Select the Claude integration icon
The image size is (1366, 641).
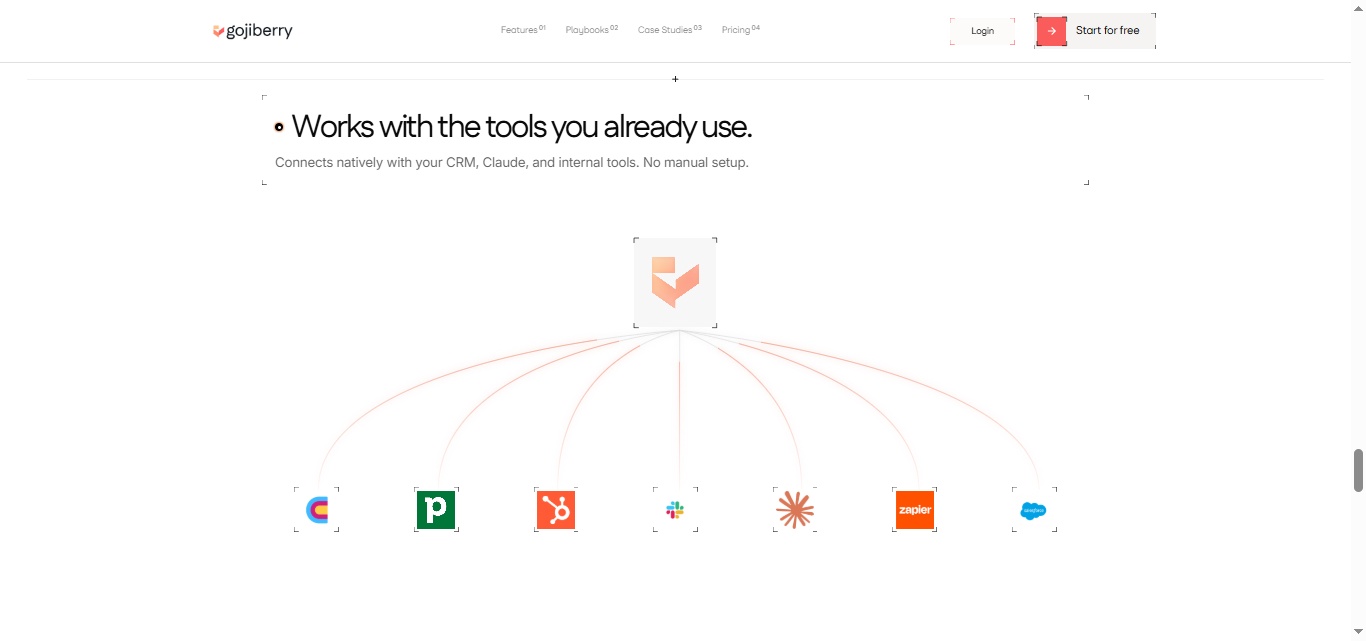pyautogui.click(x=795, y=510)
